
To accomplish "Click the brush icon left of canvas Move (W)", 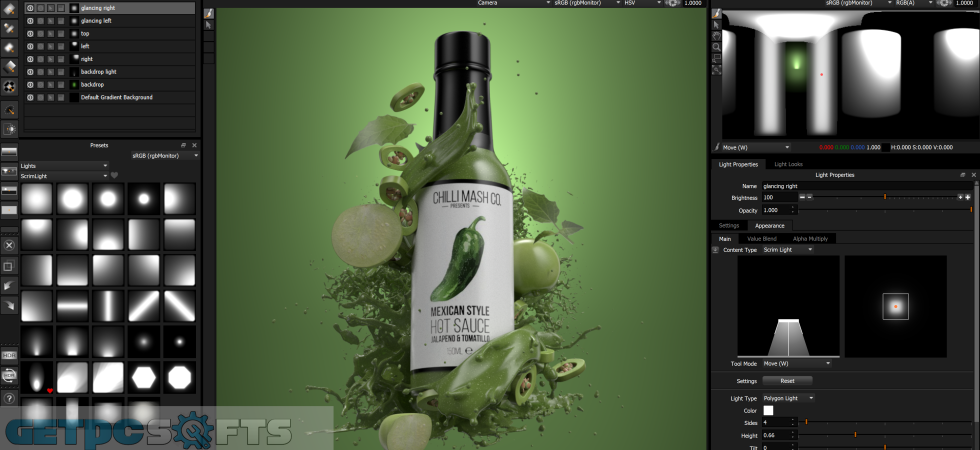I will click(x=716, y=148).
